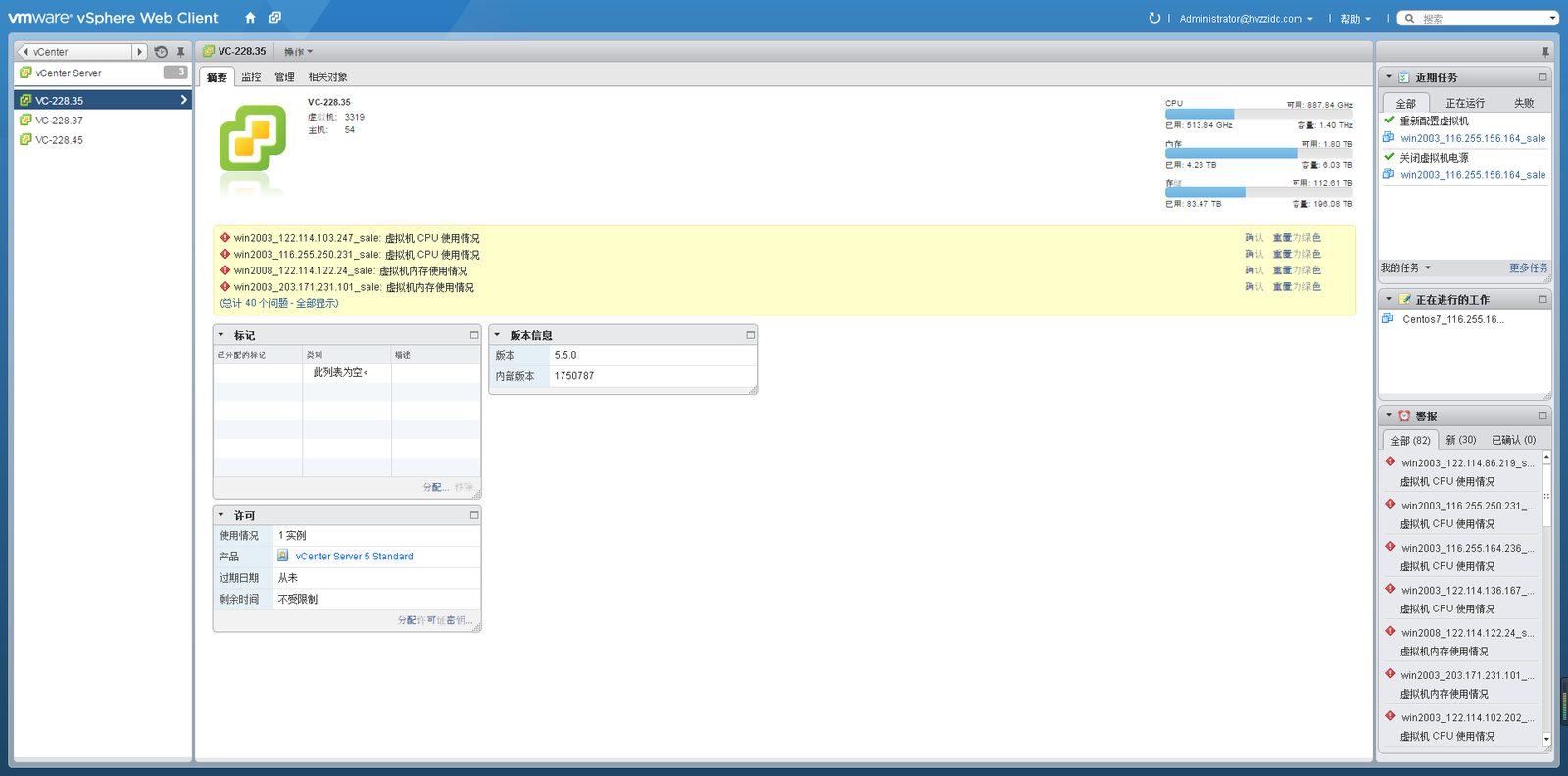Collapse the 近期任务 Recent Tasks panel
Viewport: 1568px width, 776px height.
[x=1389, y=77]
